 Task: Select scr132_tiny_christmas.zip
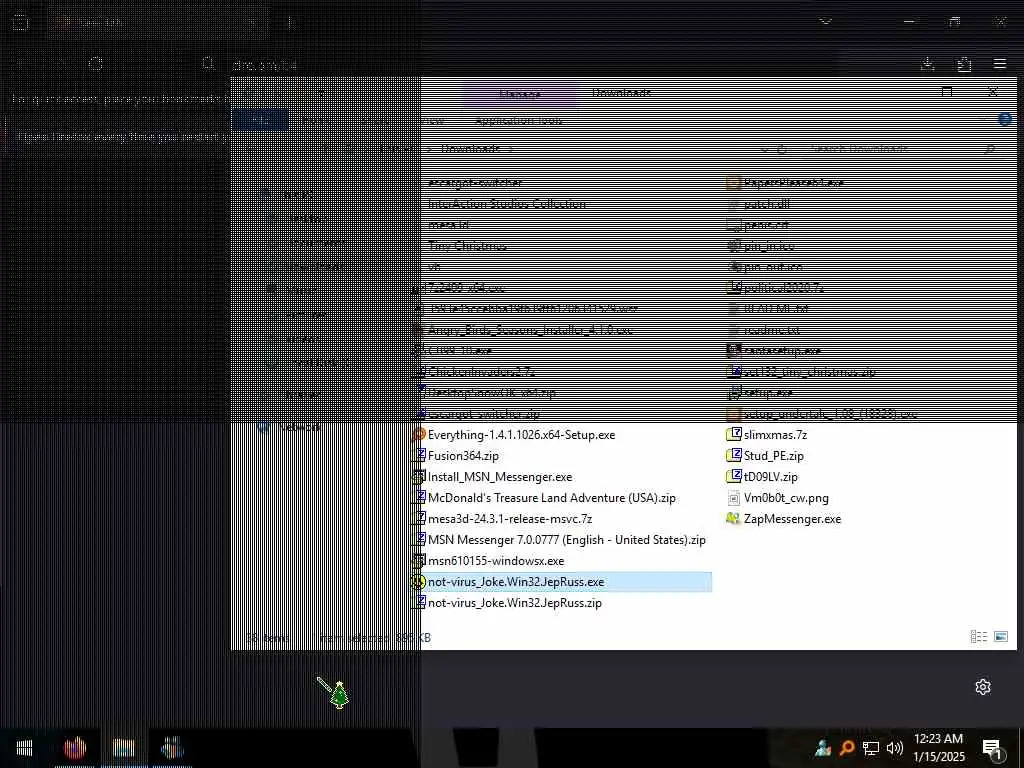[x=809, y=372]
